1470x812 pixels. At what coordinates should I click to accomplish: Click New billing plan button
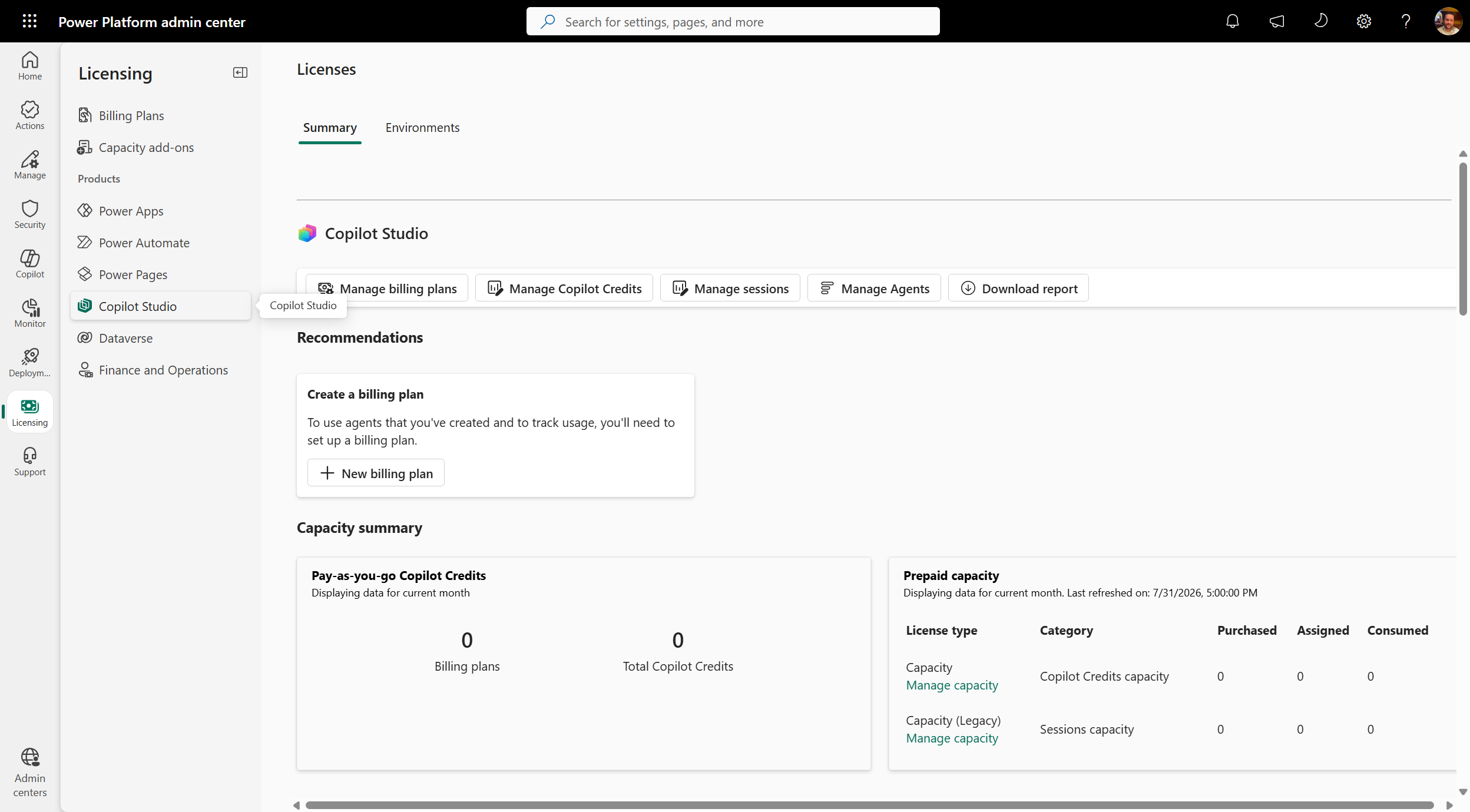pyautogui.click(x=376, y=473)
